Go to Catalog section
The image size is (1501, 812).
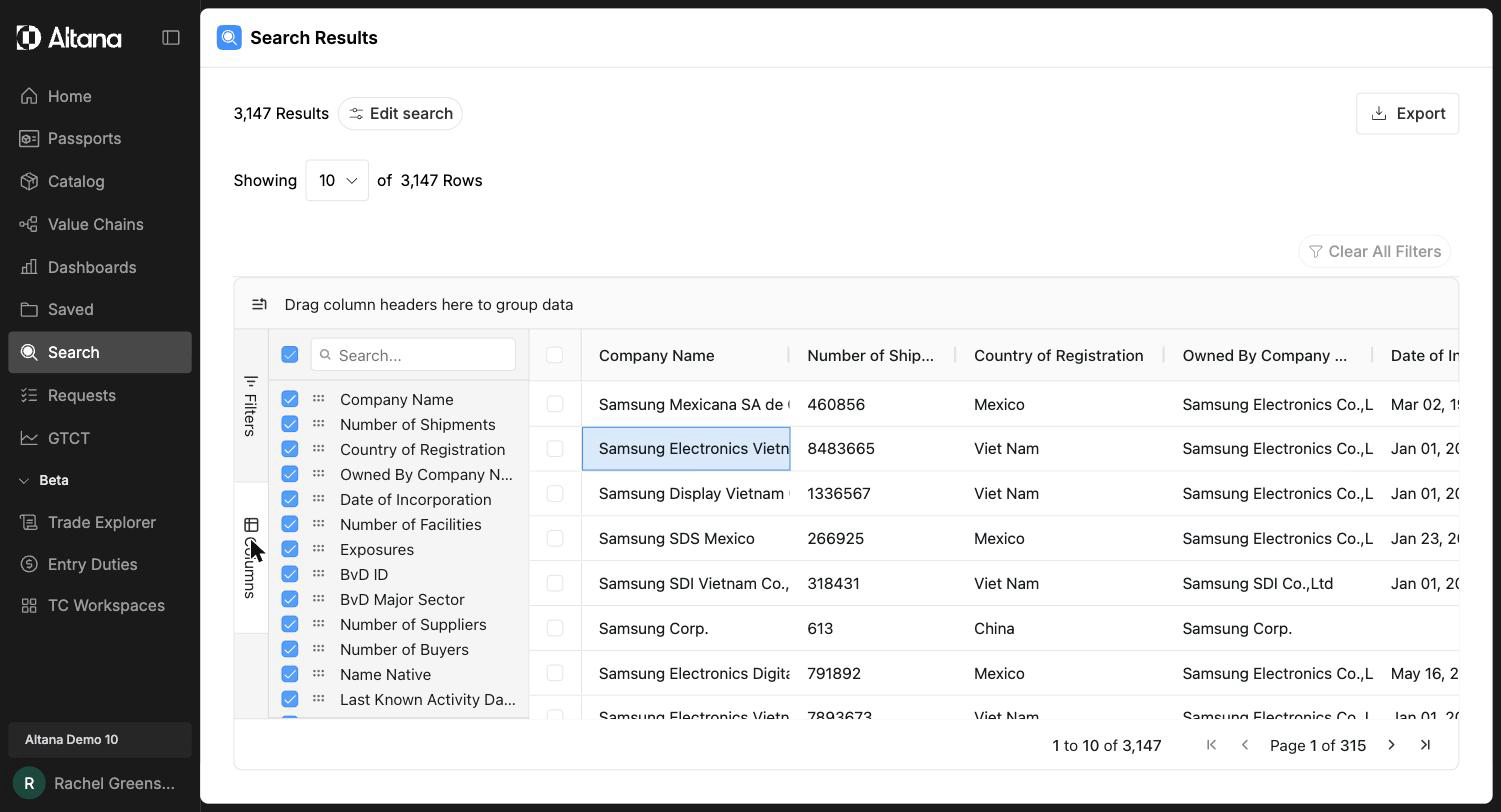[x=100, y=181]
